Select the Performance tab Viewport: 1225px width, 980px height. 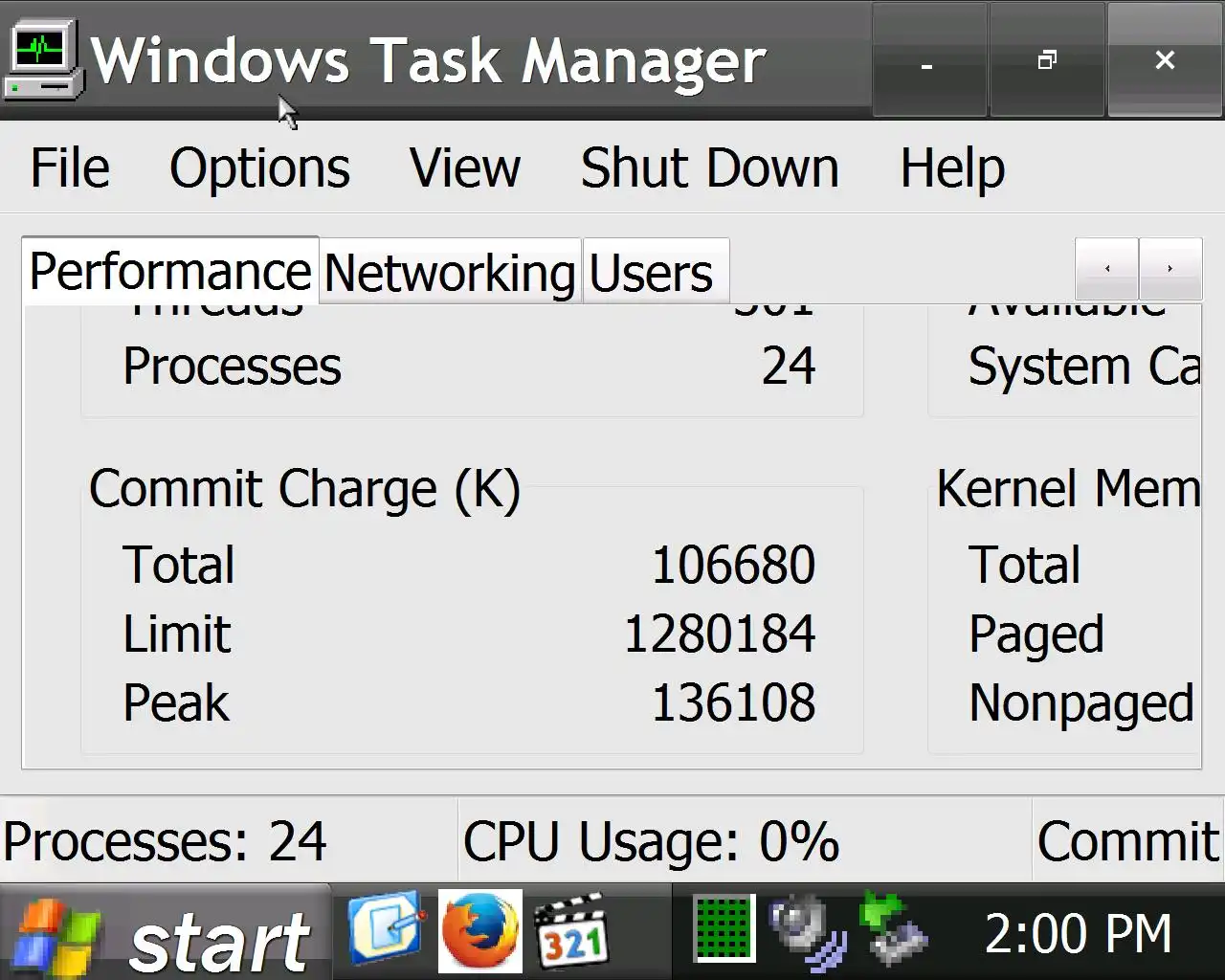(x=170, y=271)
